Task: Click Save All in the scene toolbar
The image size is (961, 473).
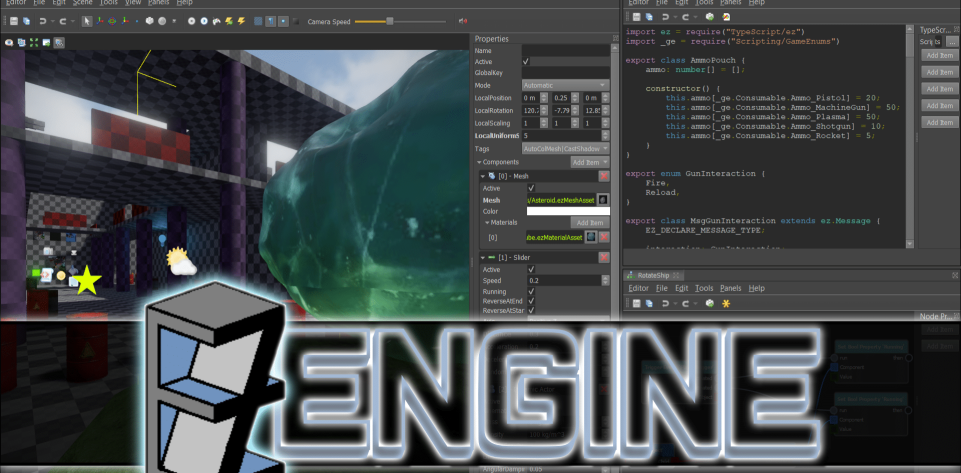Action: coord(26,21)
